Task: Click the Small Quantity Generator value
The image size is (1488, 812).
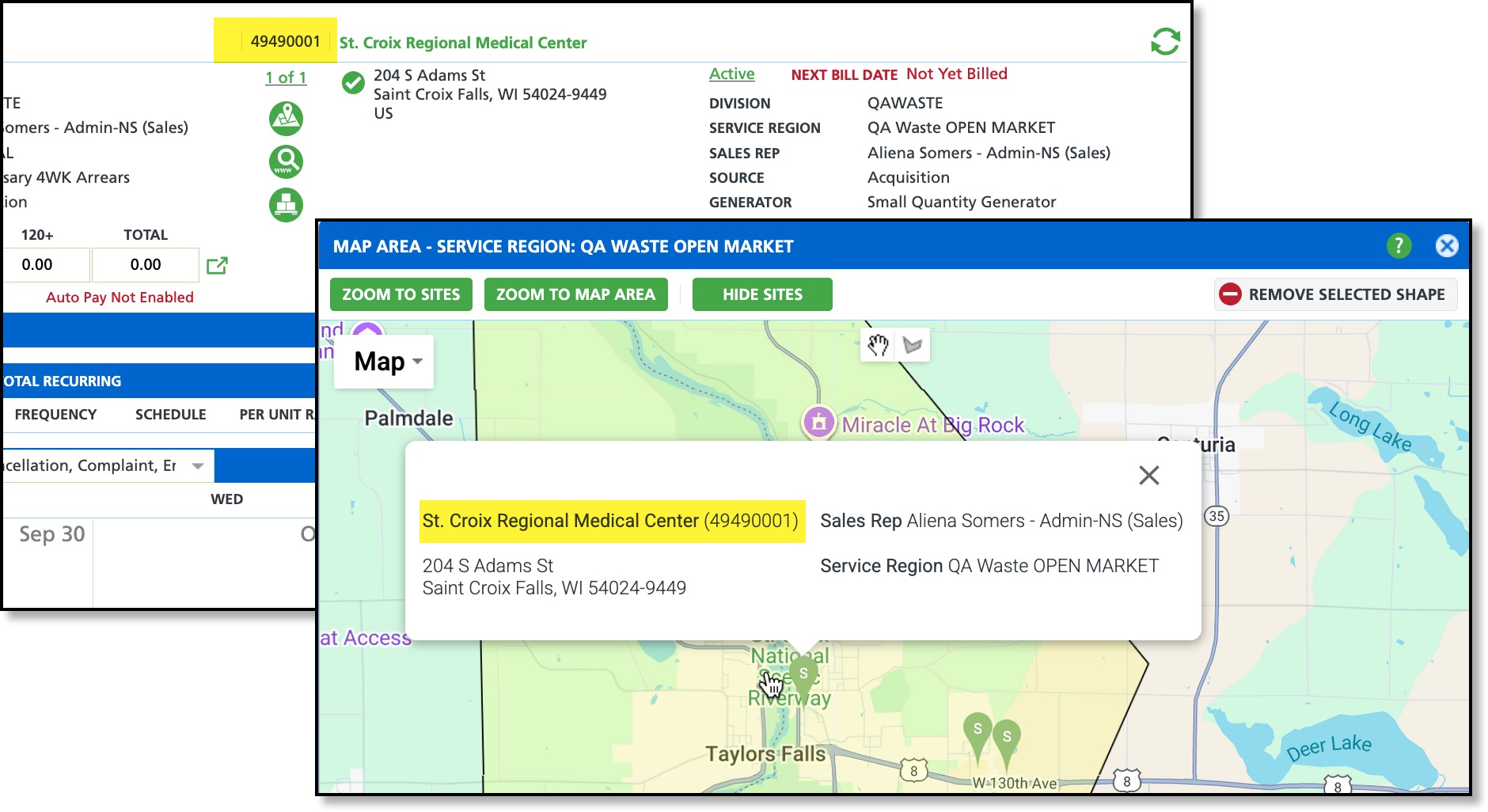Action: [x=962, y=202]
